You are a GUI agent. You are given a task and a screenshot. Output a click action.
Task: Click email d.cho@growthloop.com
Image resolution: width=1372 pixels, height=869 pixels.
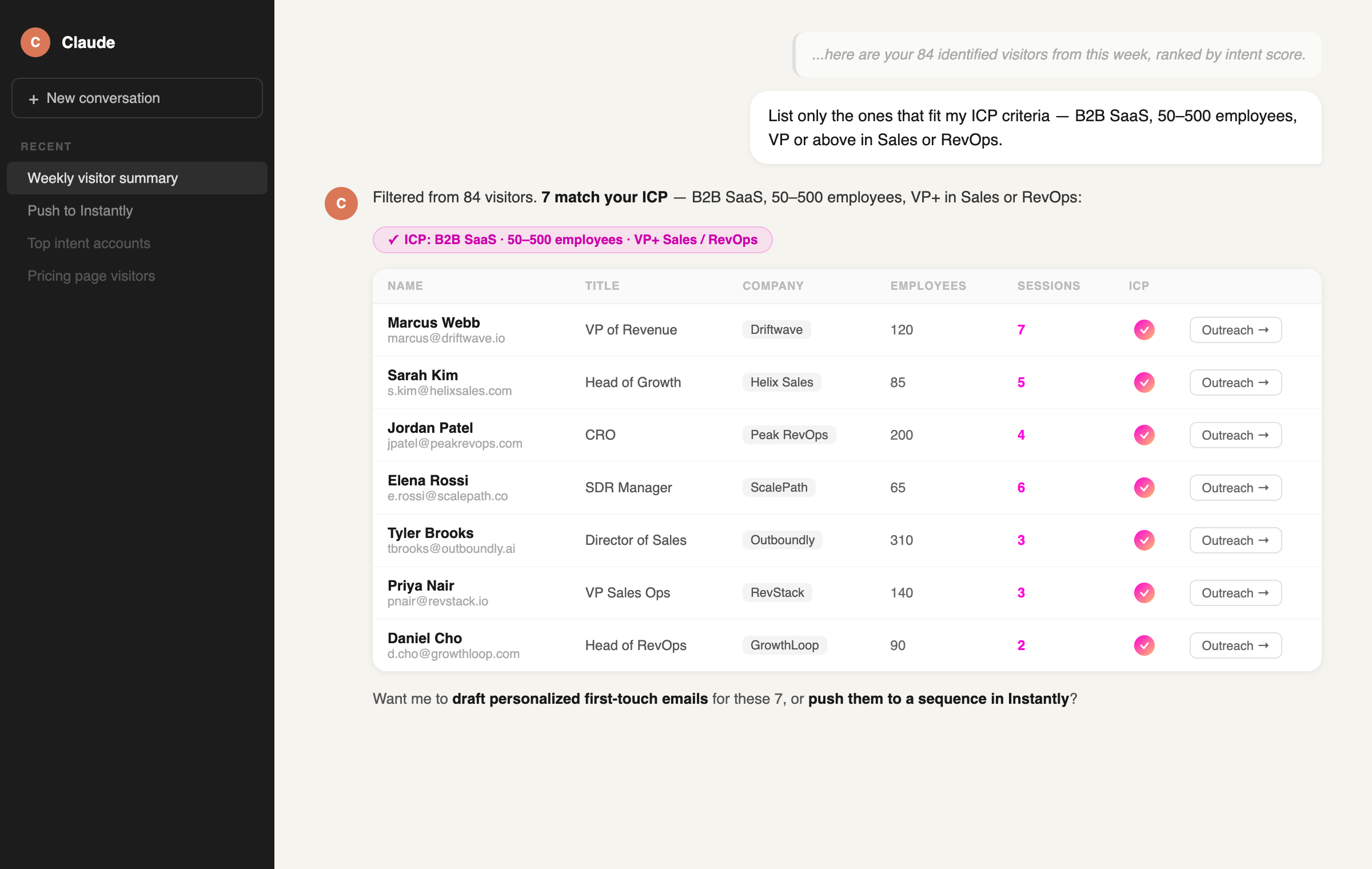453,654
